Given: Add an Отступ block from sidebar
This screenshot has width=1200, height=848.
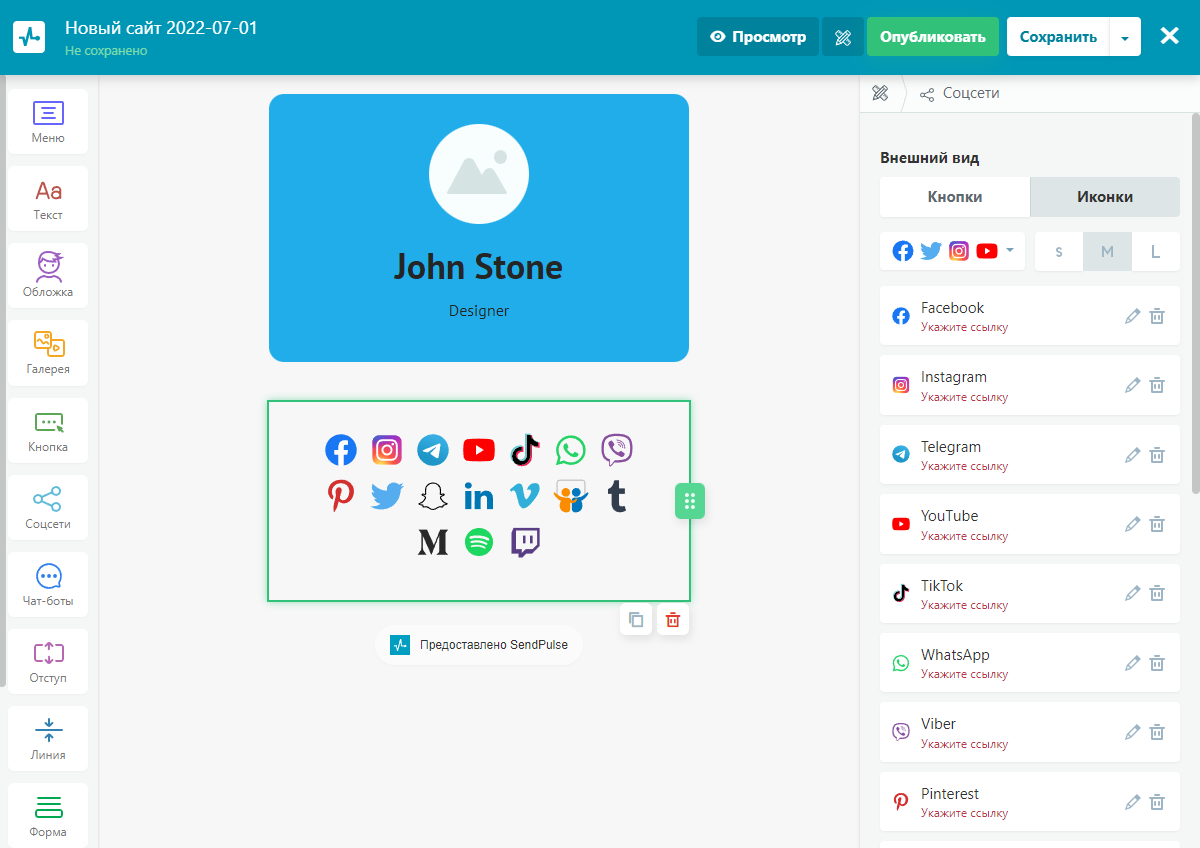Looking at the screenshot, I should 48,662.
